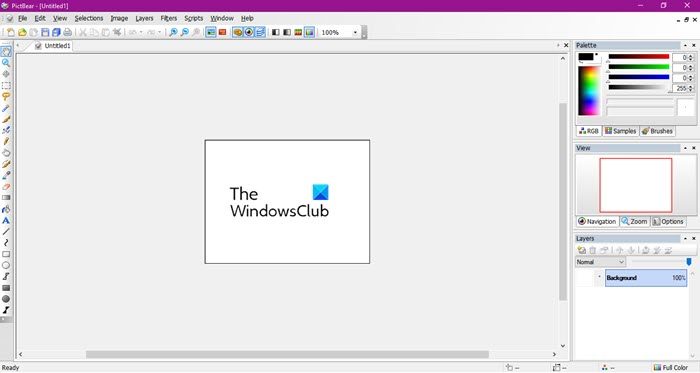
Task: Choose the Rectangle outline shape tool
Action: 6,254
